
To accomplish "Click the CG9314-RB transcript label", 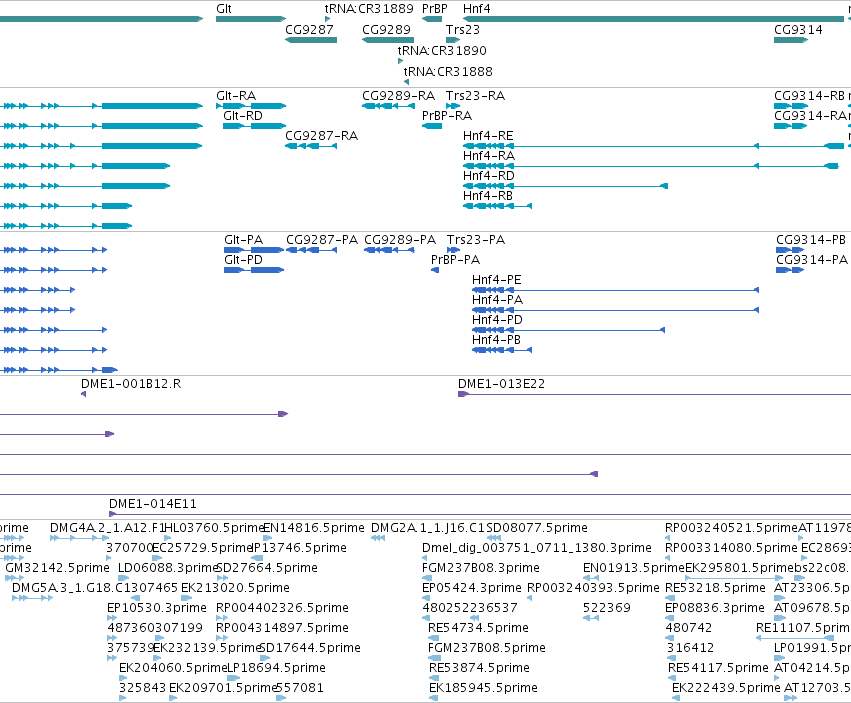I will pos(809,96).
